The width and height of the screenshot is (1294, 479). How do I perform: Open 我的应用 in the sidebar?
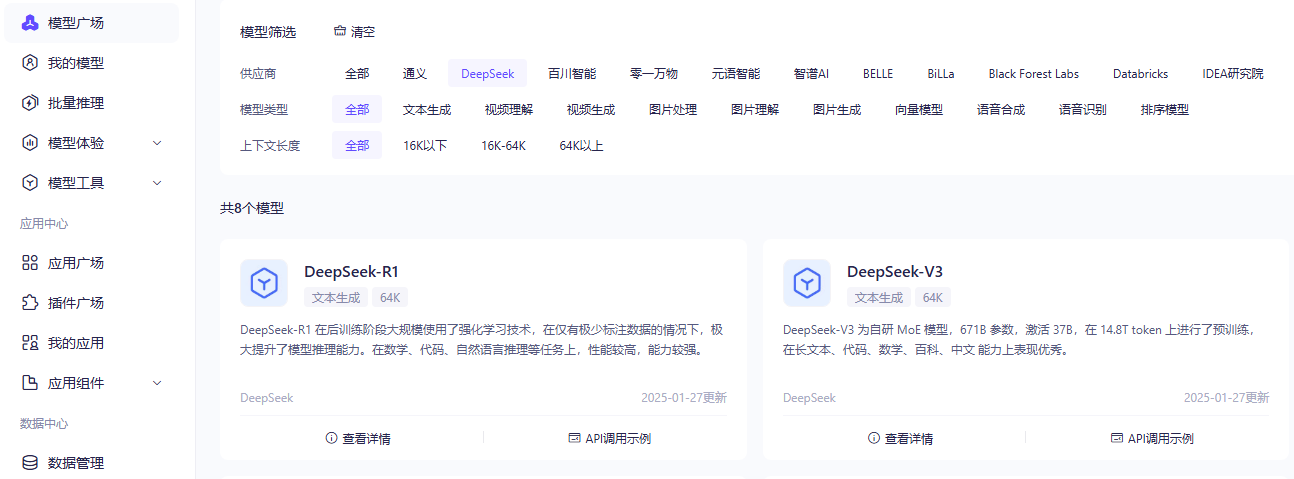[76, 343]
